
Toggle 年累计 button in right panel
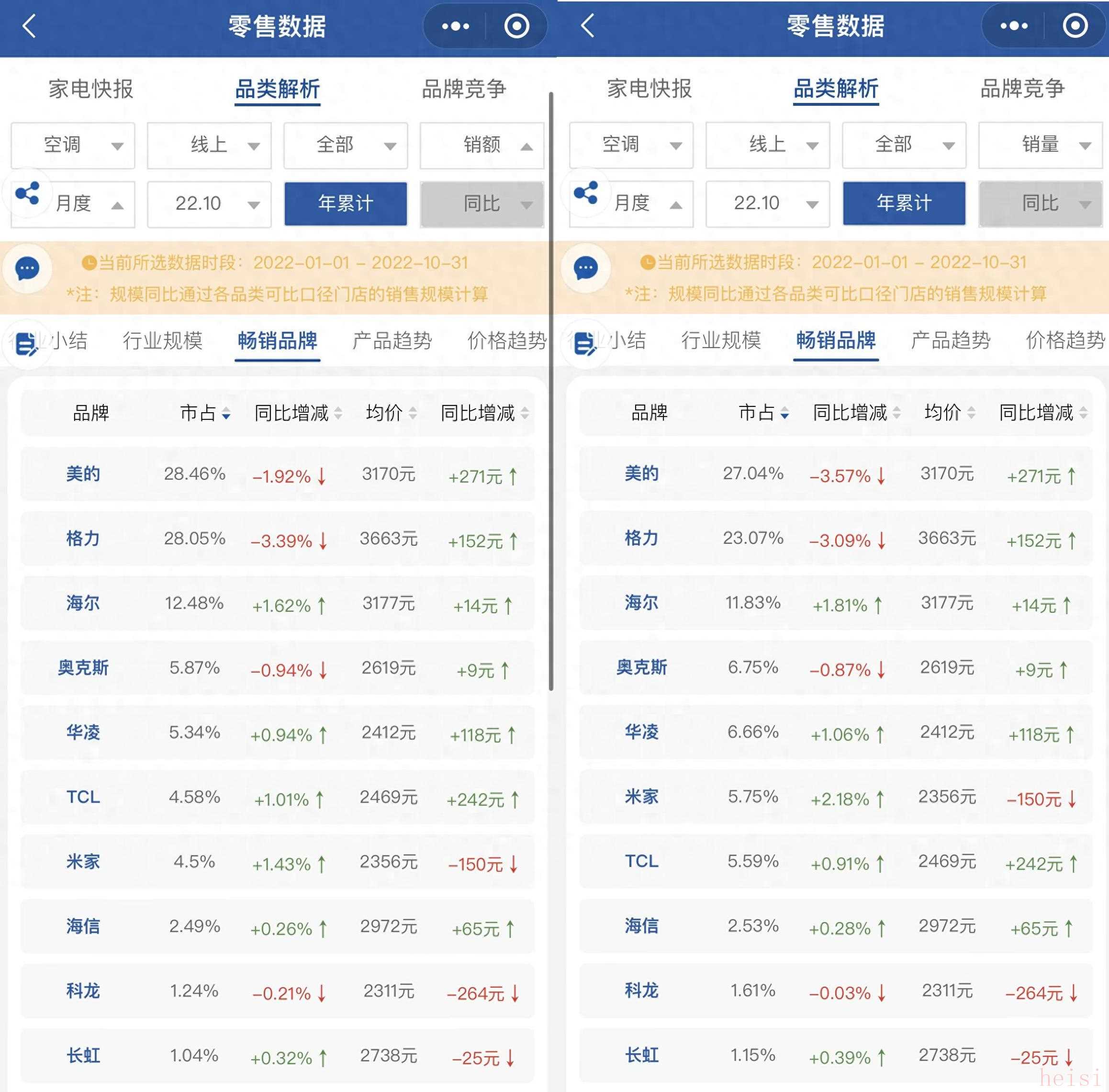coord(904,203)
